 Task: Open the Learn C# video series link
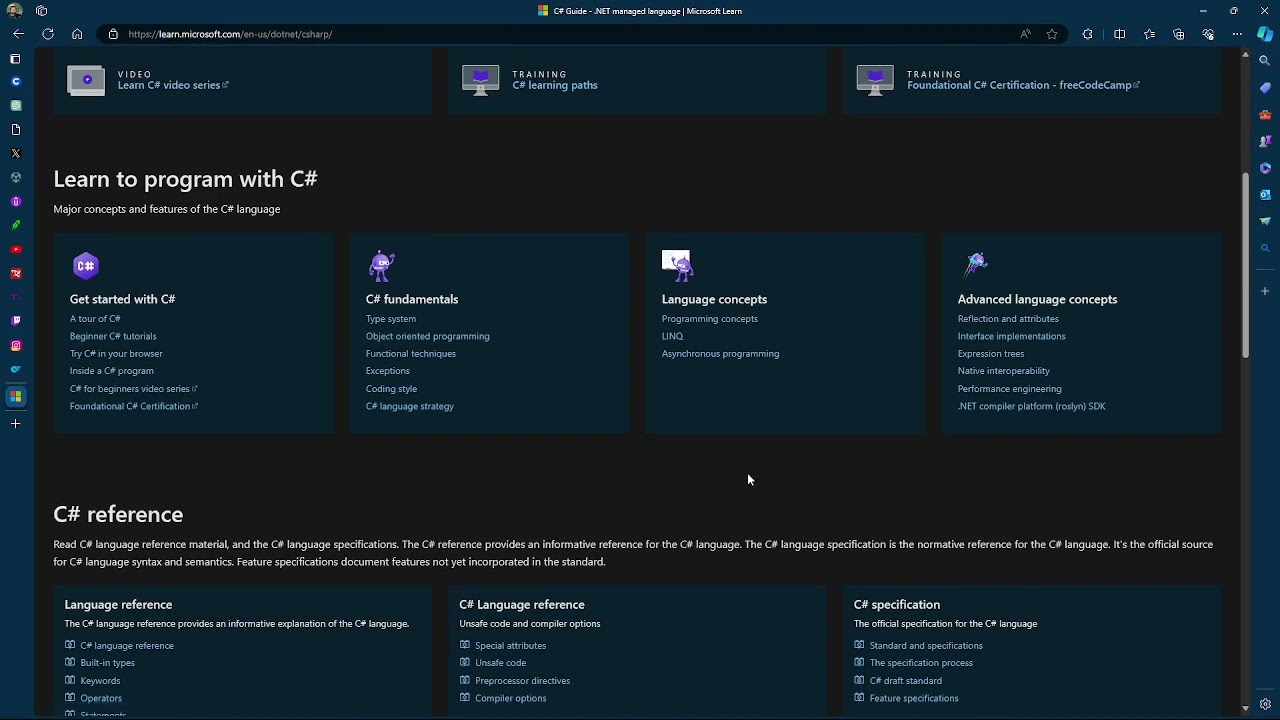(x=173, y=85)
